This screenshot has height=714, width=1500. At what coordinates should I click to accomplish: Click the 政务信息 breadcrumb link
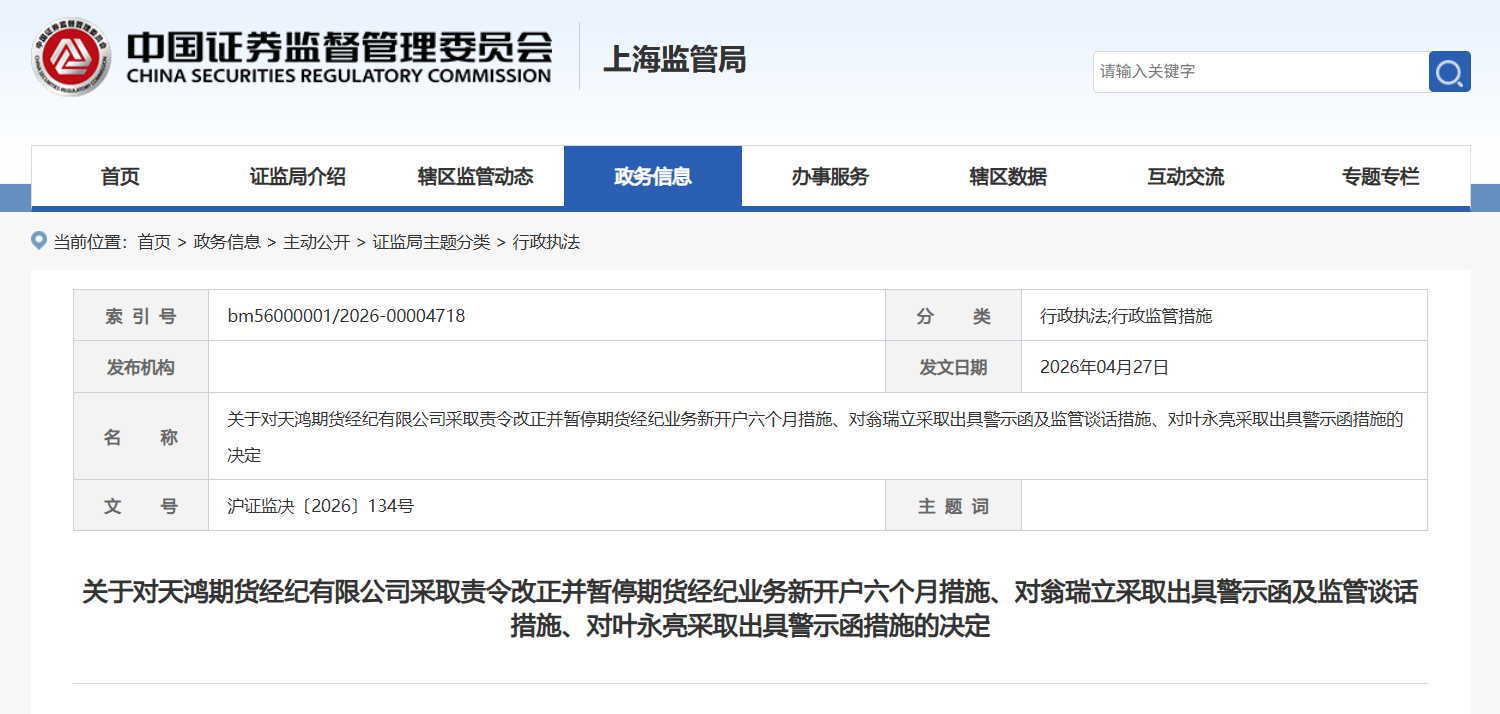[x=227, y=242]
